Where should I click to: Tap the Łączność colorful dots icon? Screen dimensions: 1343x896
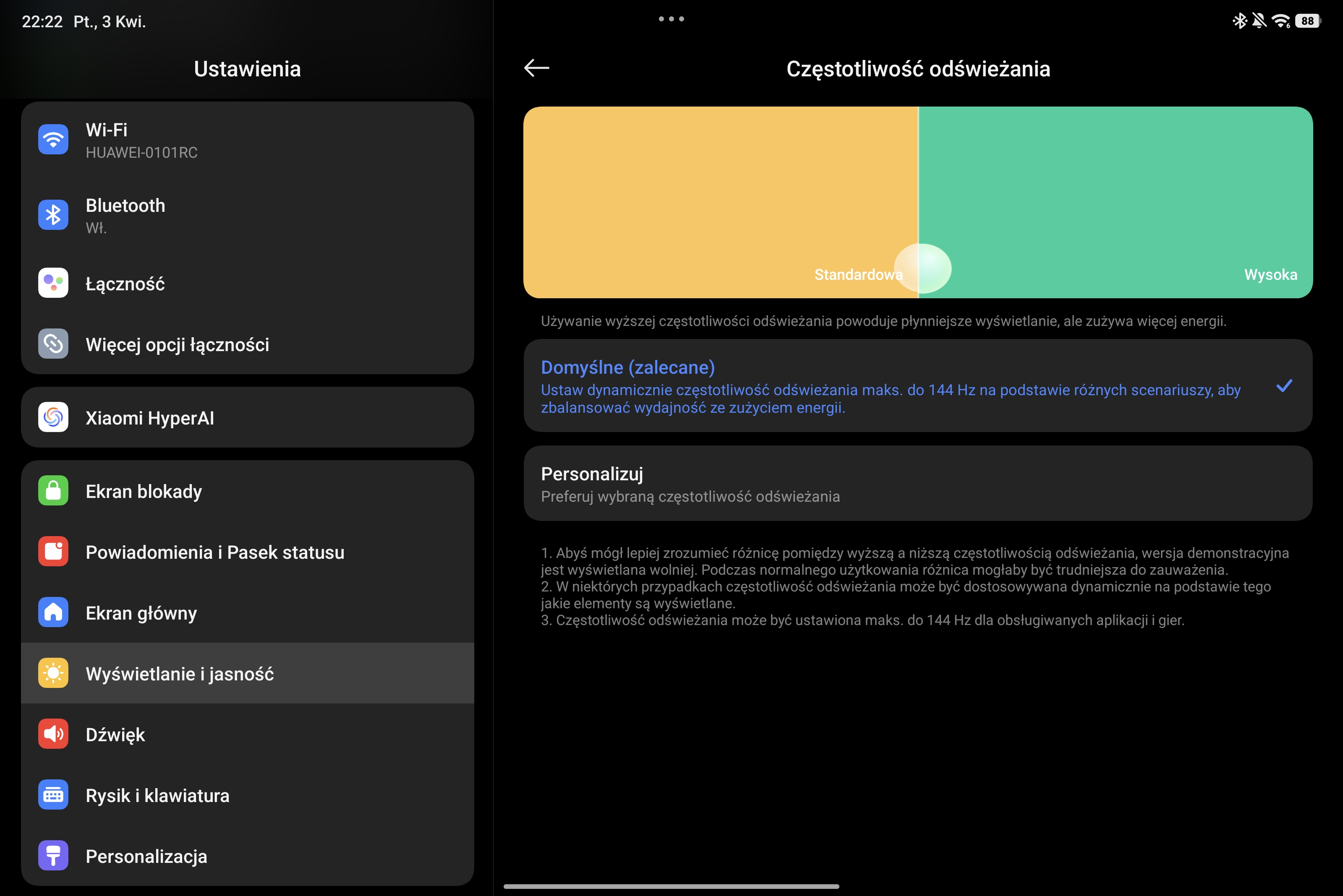[53, 283]
